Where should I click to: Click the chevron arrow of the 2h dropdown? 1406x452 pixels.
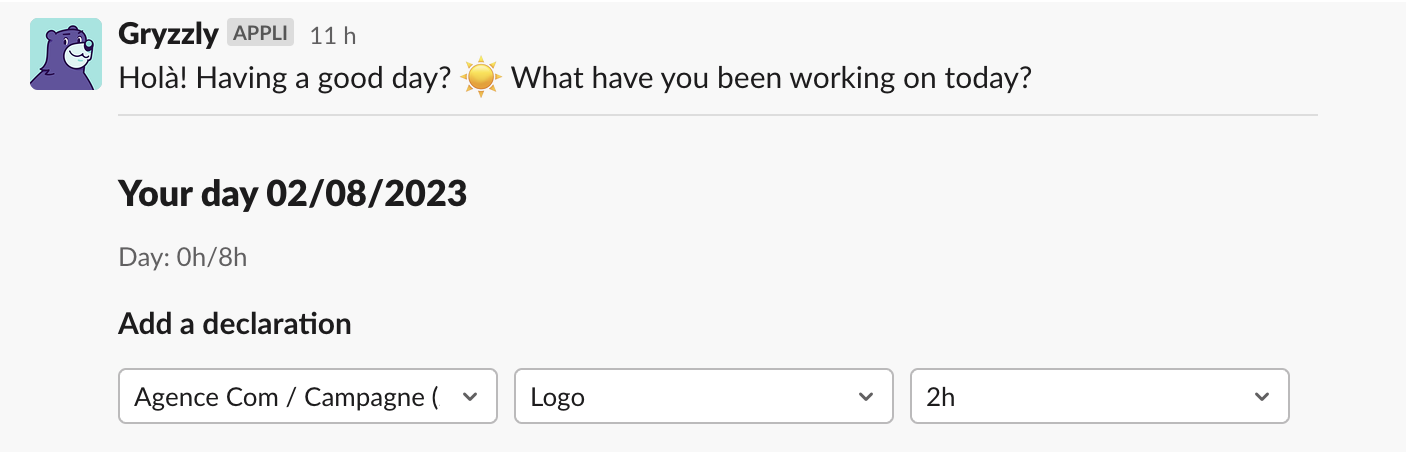[x=1262, y=397]
